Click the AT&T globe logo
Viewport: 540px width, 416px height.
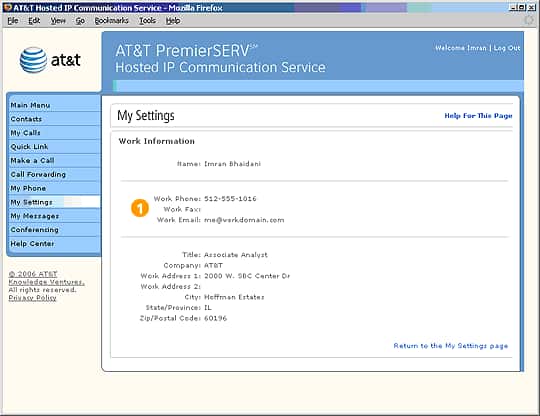tap(33, 60)
